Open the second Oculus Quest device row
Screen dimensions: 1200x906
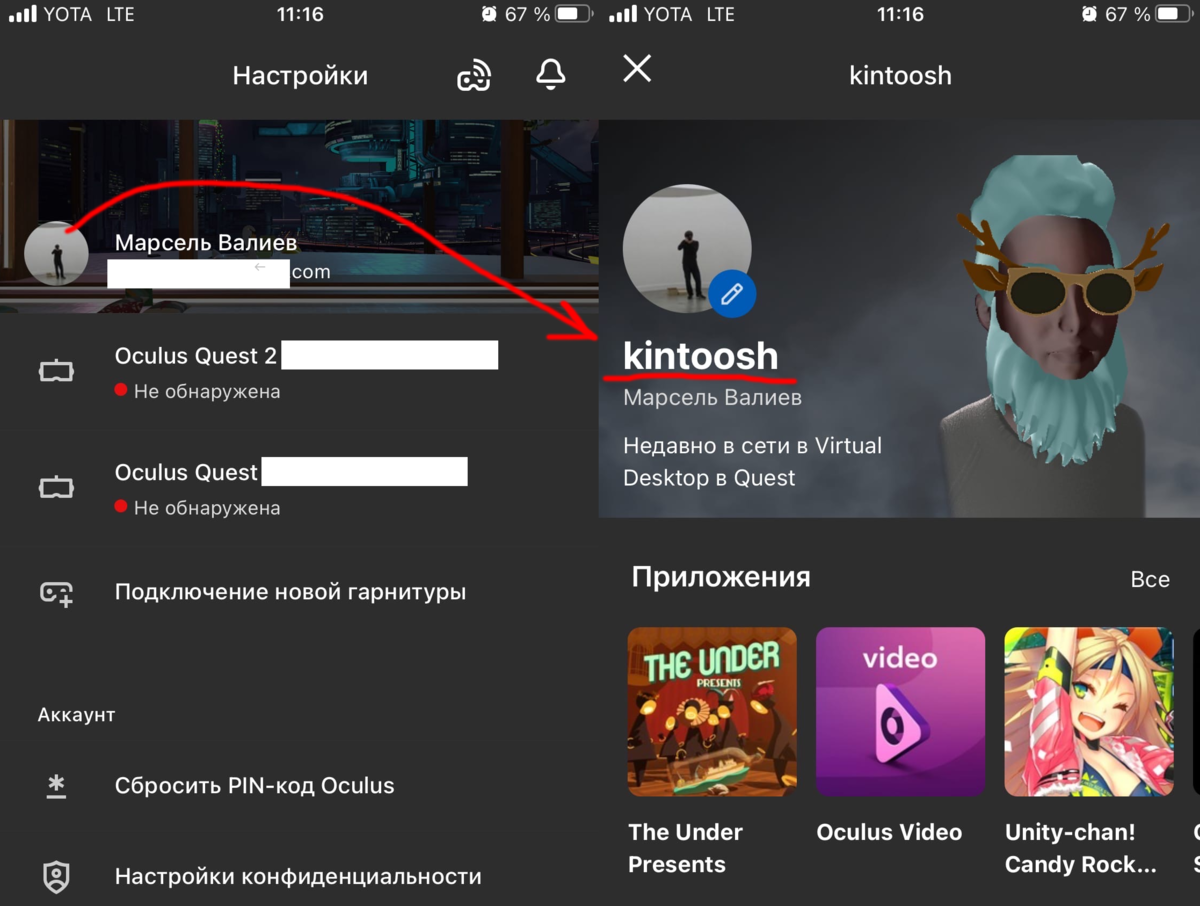coord(299,488)
